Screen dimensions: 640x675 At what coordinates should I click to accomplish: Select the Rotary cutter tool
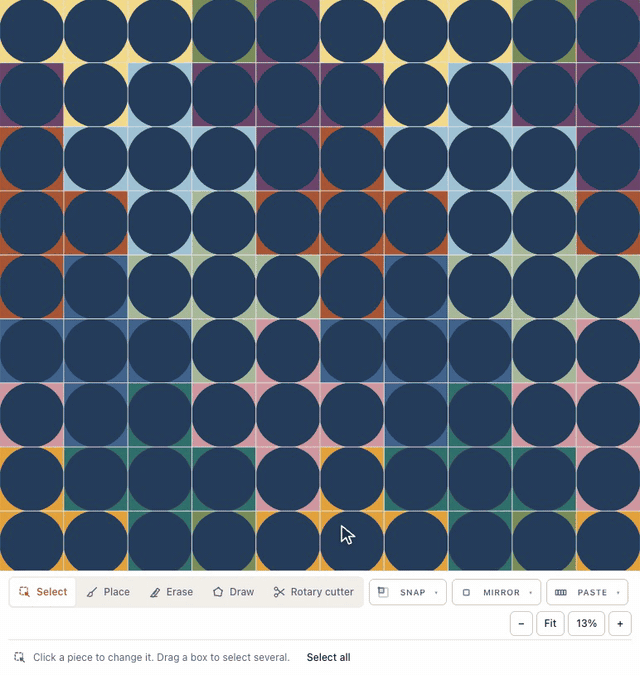tap(314, 592)
